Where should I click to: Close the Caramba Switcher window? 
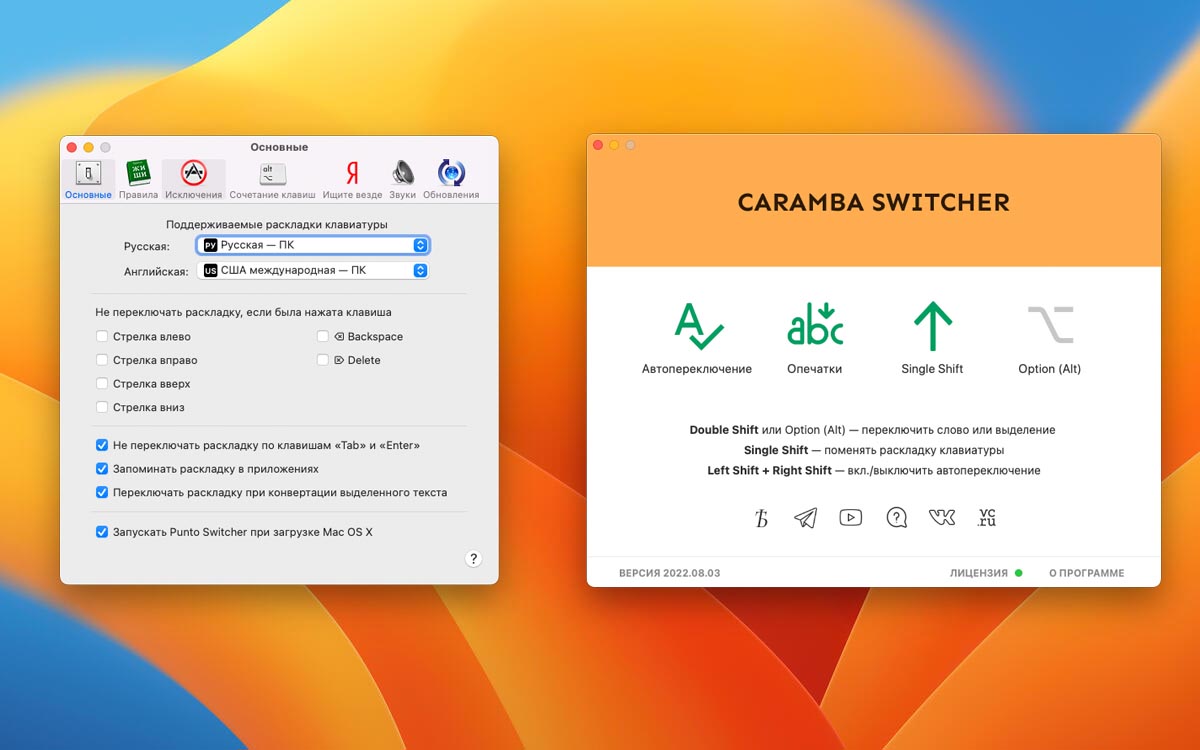coord(598,145)
